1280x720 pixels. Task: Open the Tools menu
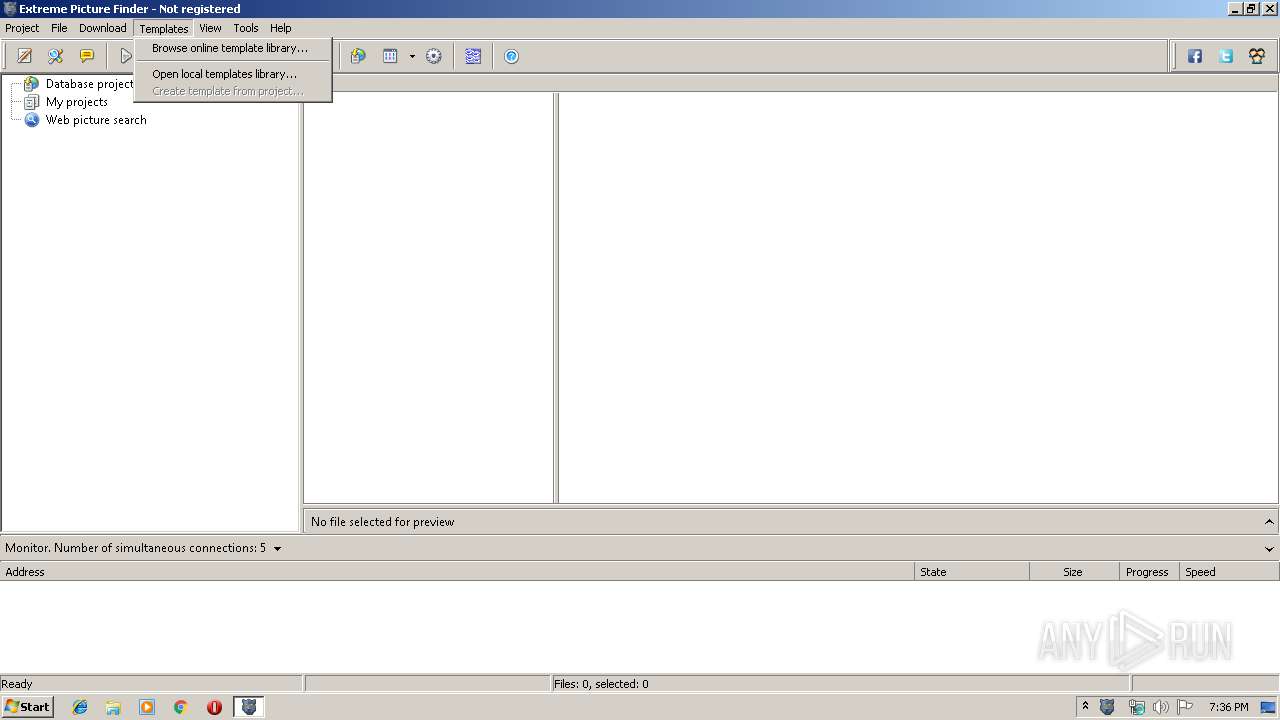(x=246, y=28)
